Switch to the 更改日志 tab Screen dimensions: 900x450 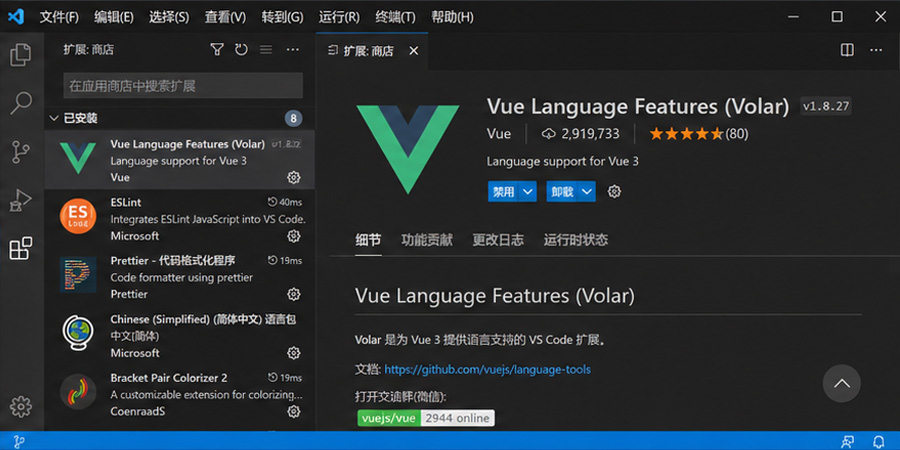(498, 239)
